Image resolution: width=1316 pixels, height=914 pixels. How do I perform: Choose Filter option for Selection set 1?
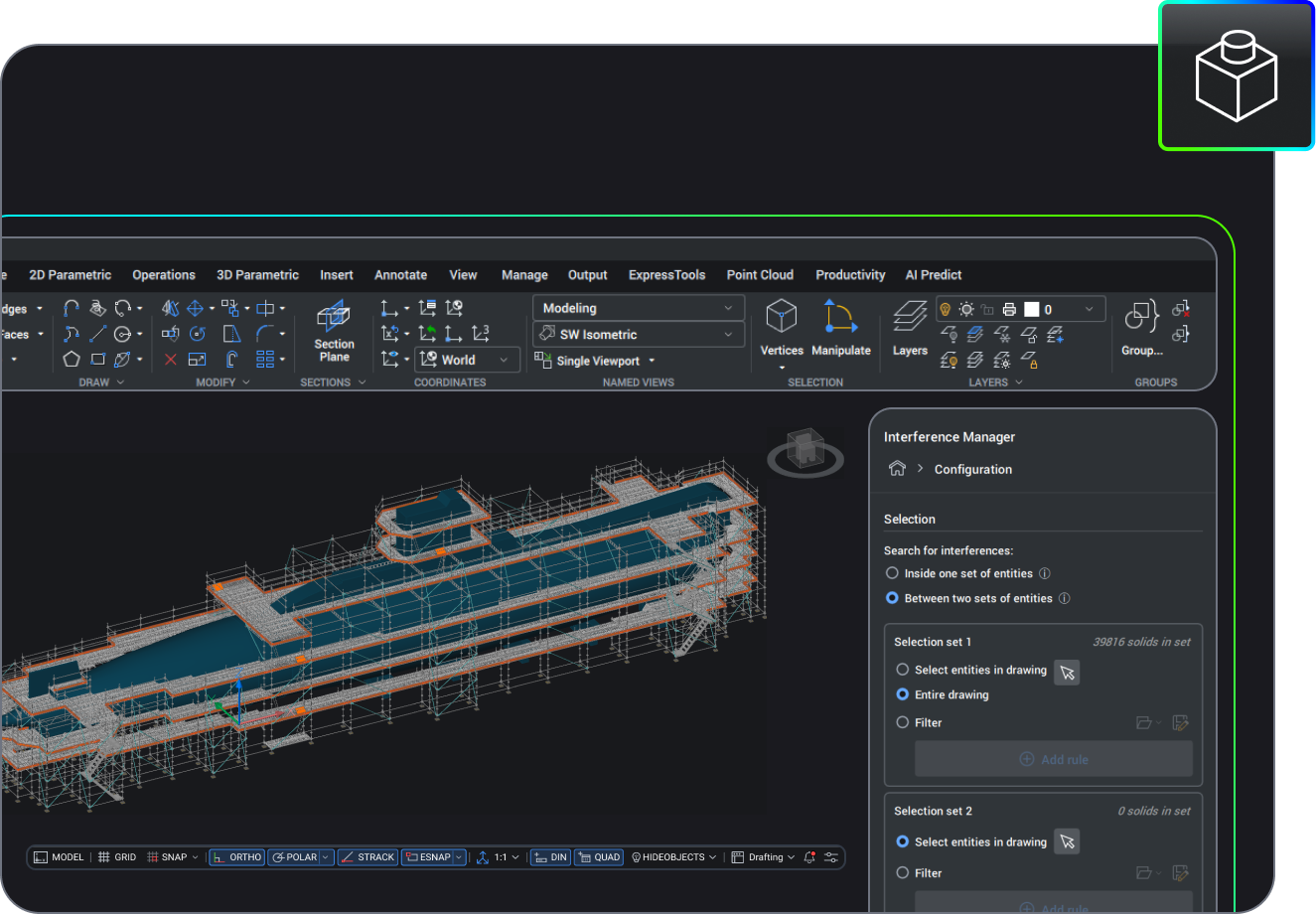903,722
